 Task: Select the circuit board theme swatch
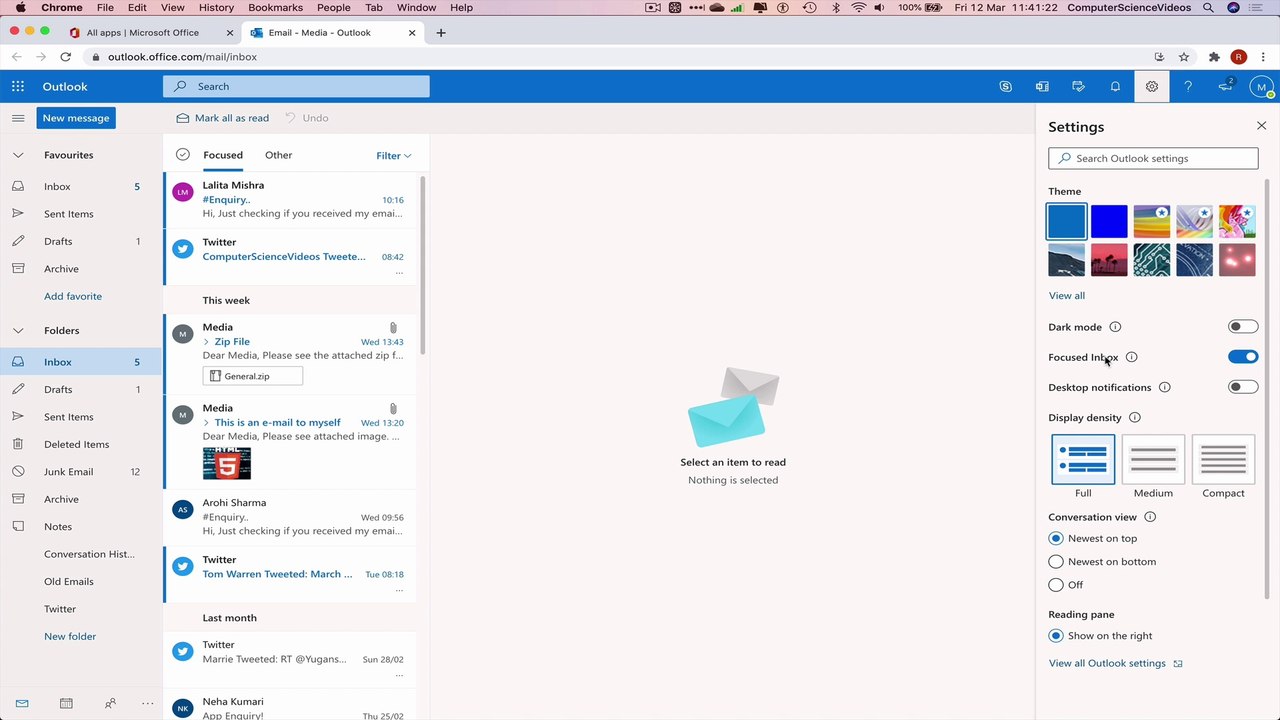point(1152,260)
